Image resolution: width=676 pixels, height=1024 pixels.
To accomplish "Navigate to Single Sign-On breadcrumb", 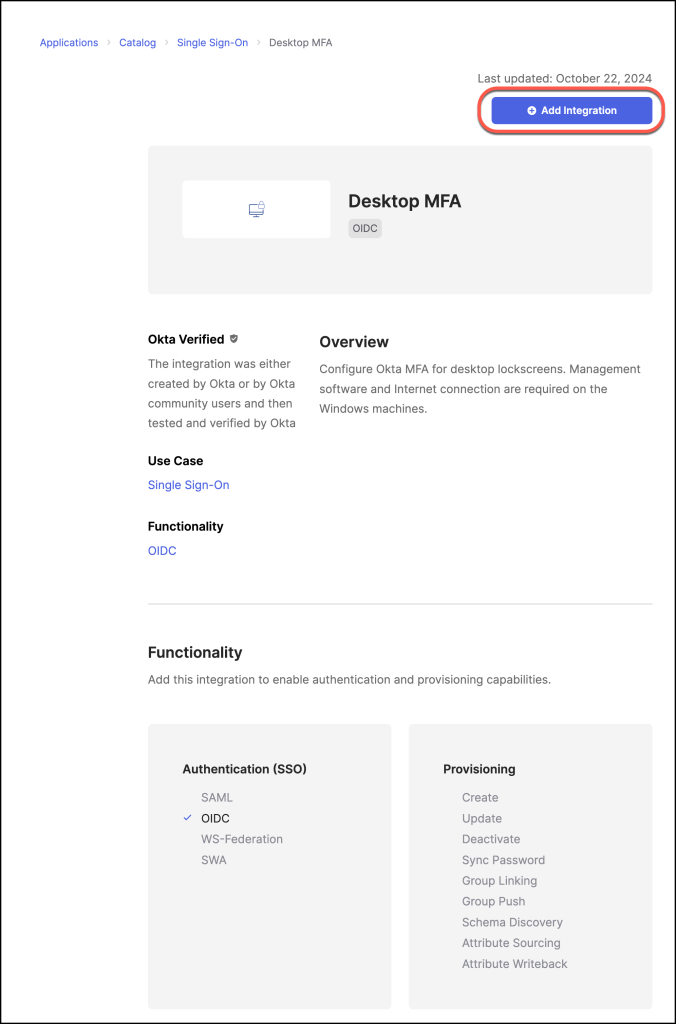I will coord(212,43).
